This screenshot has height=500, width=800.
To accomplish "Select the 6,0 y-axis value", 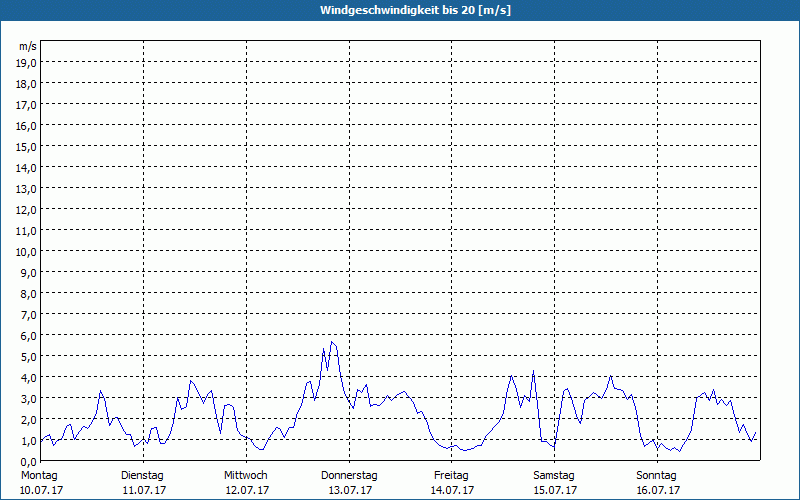I will [29, 336].
